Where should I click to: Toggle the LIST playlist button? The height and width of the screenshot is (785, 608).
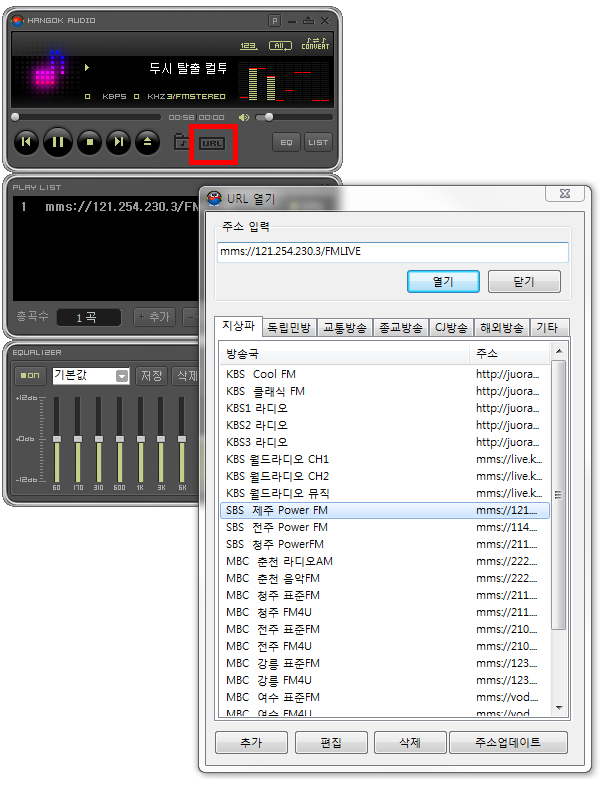click(318, 142)
